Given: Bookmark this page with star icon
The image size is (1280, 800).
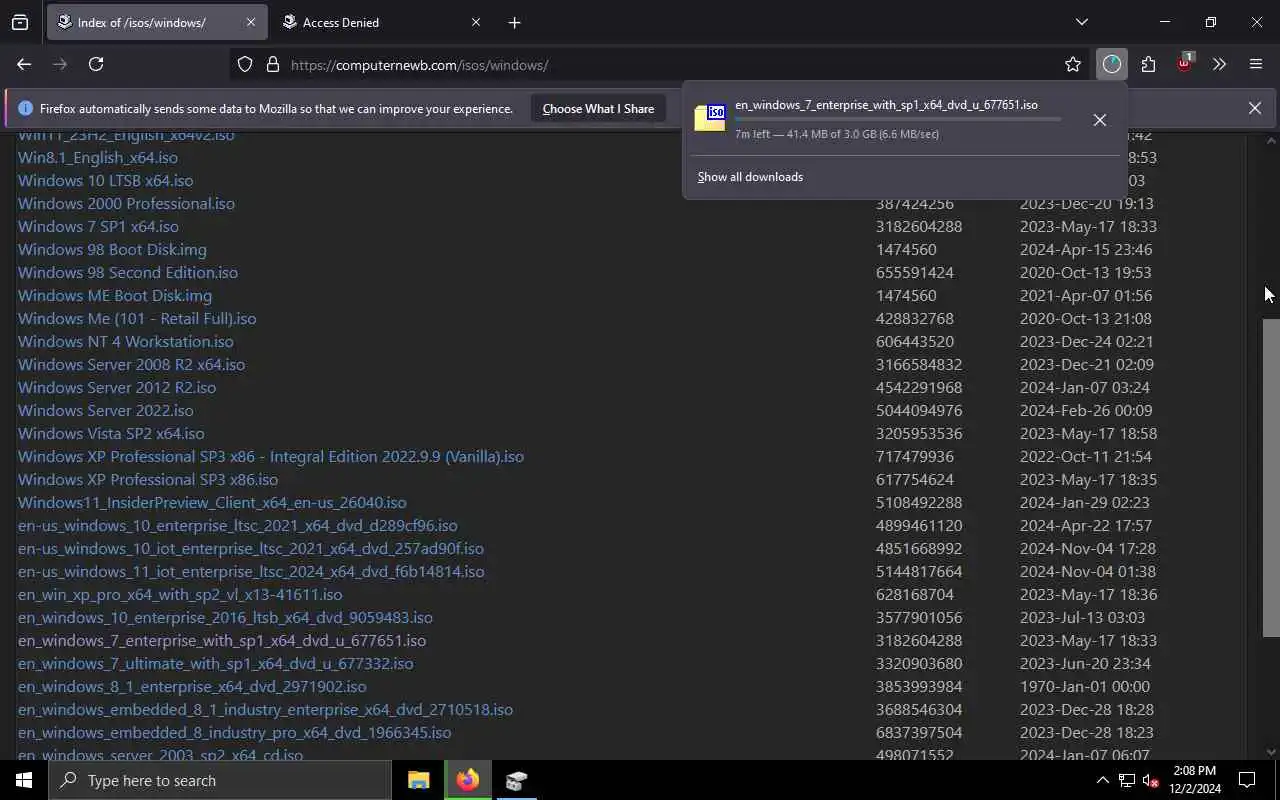Looking at the screenshot, I should click(1073, 65).
